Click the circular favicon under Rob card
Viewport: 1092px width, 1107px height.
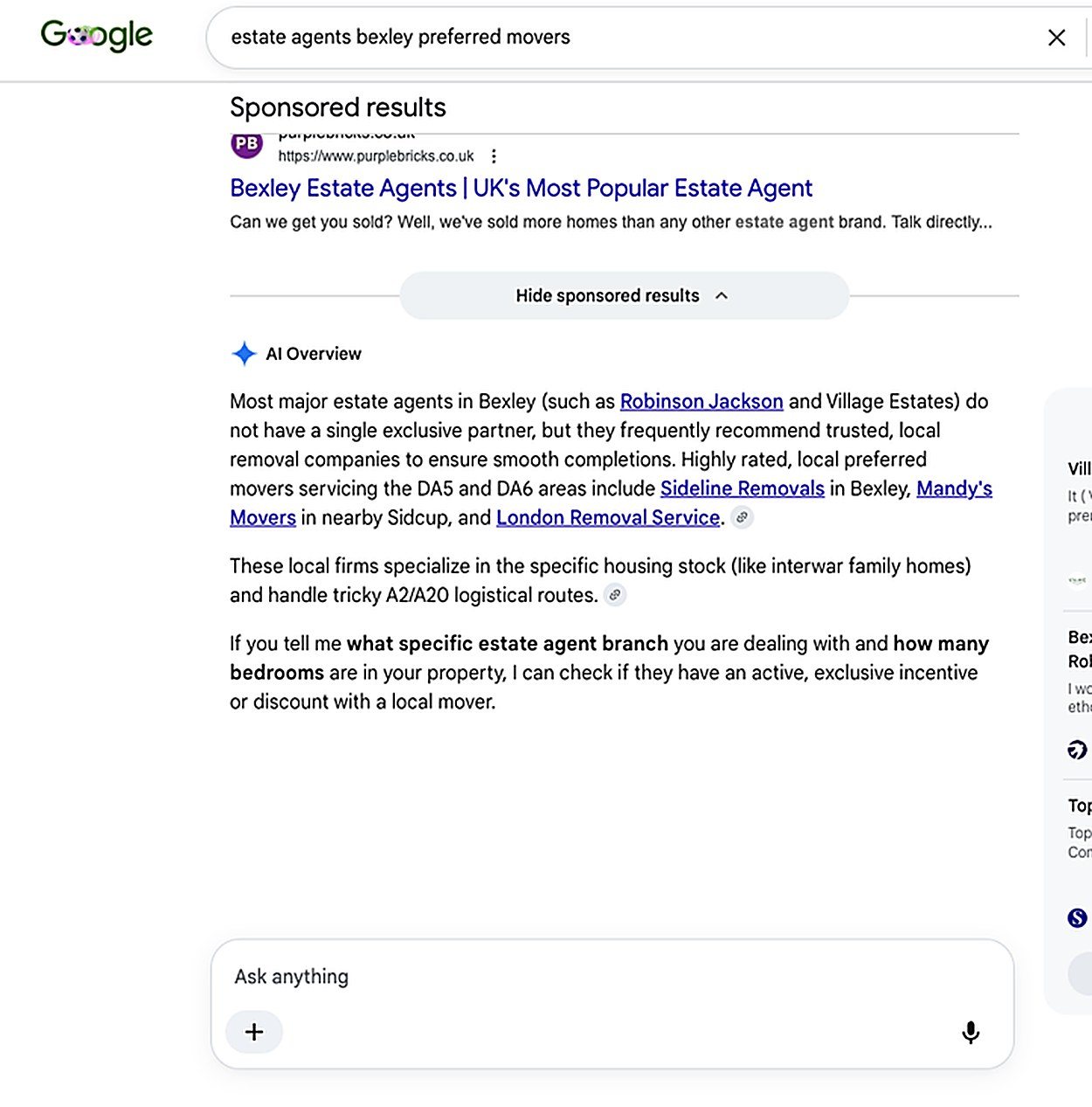1077,750
